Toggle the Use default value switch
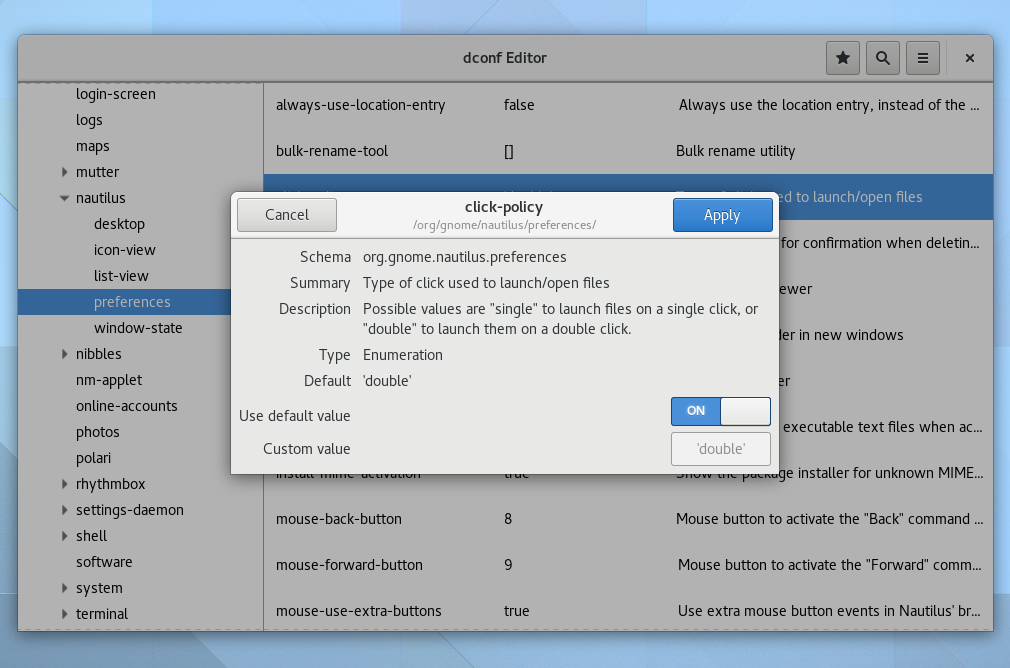This screenshot has width=1010, height=668. coord(721,411)
